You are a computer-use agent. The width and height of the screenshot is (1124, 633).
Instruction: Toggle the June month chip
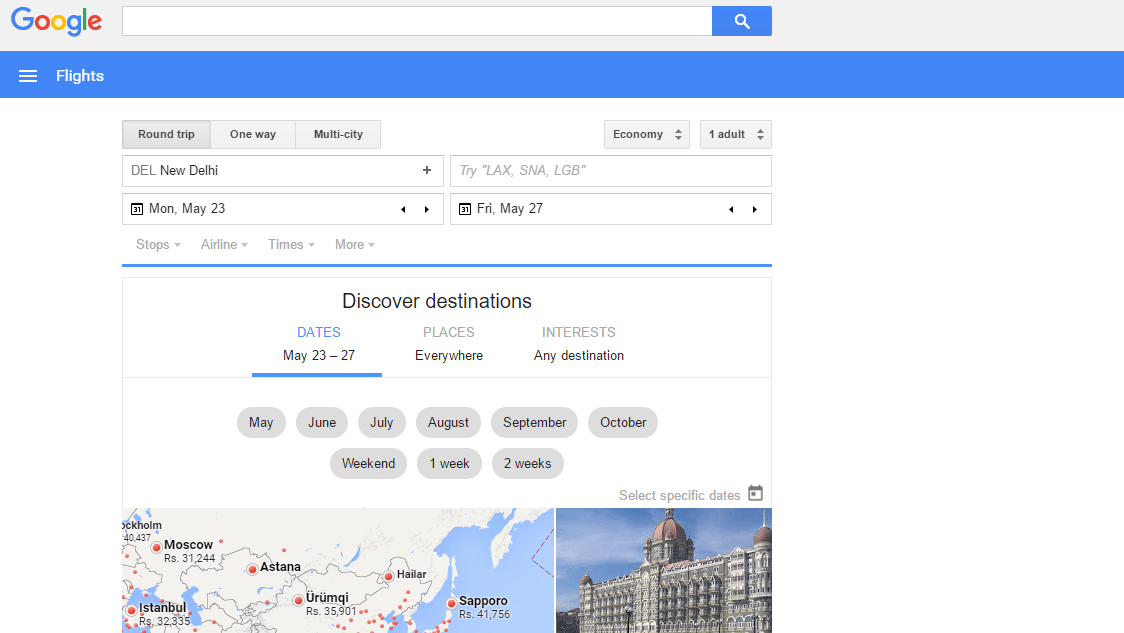point(322,422)
